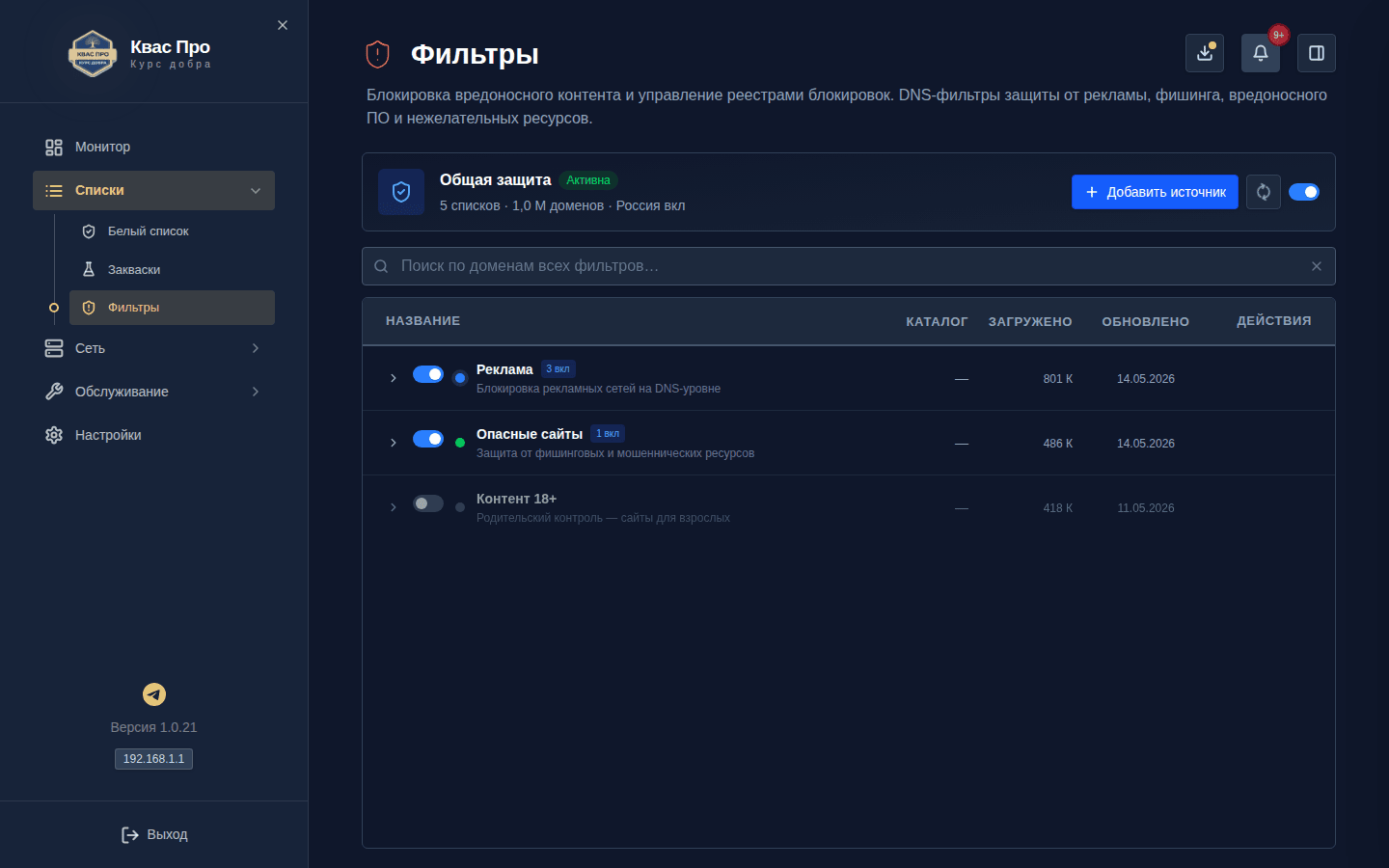
Task: Click the green status dot for Опасные сайты
Action: coord(460,443)
